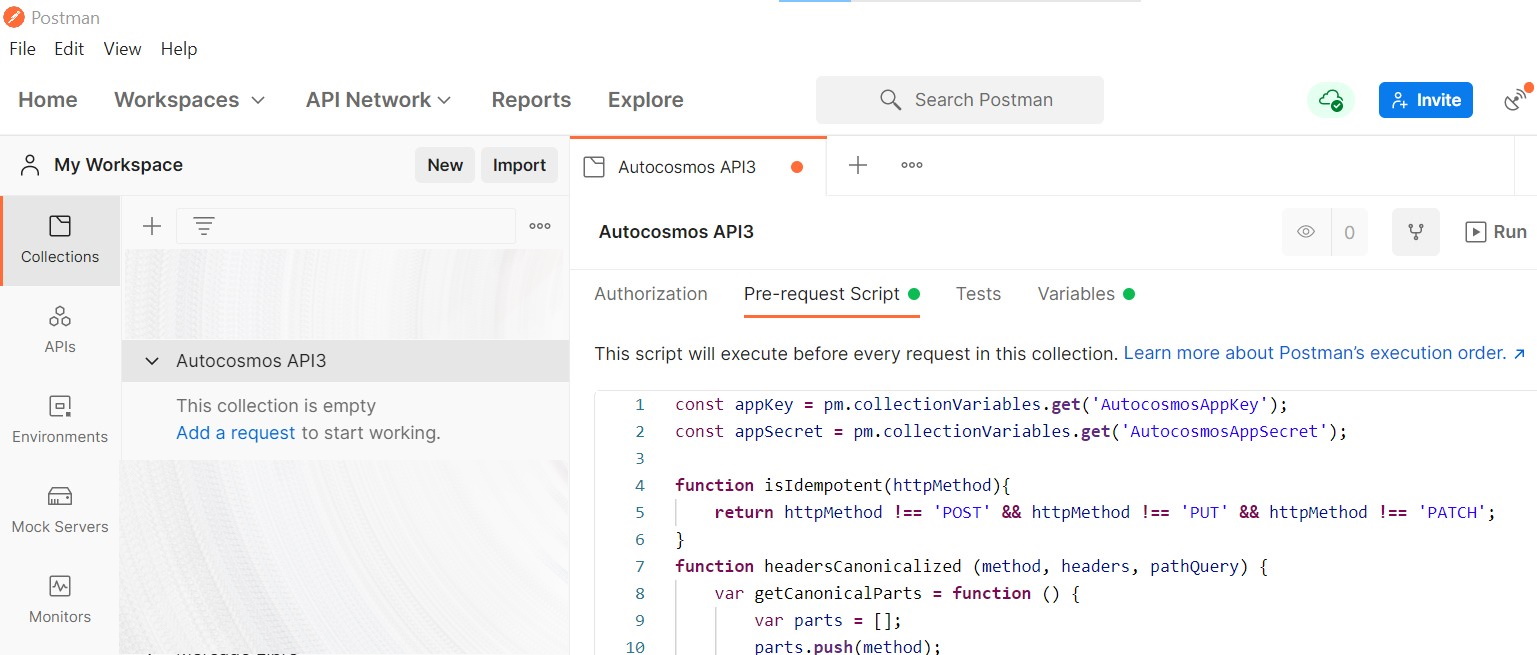The height and width of the screenshot is (655, 1537).
Task: Open the Environments sidebar panel
Action: point(60,420)
